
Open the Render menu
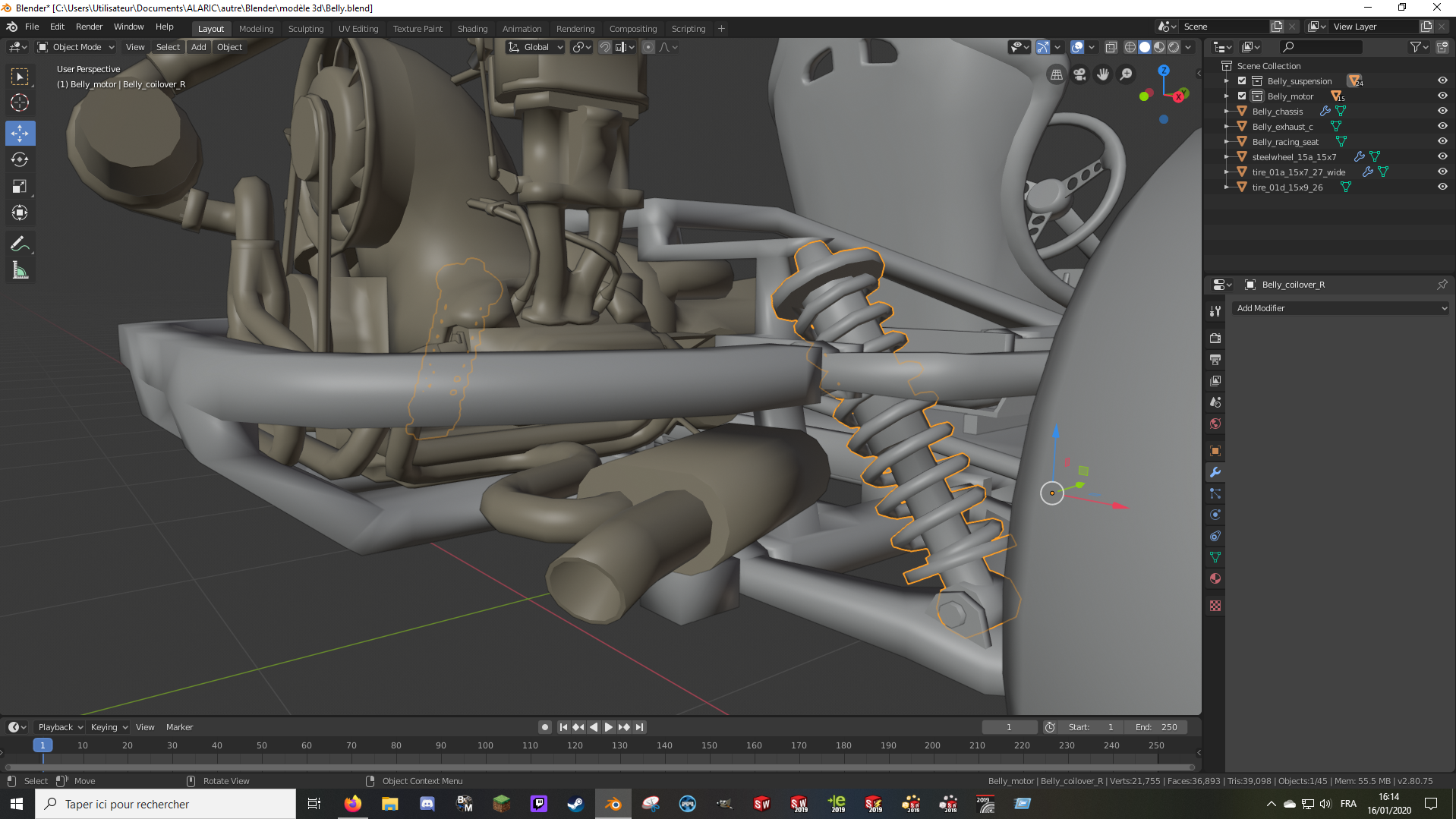(89, 27)
